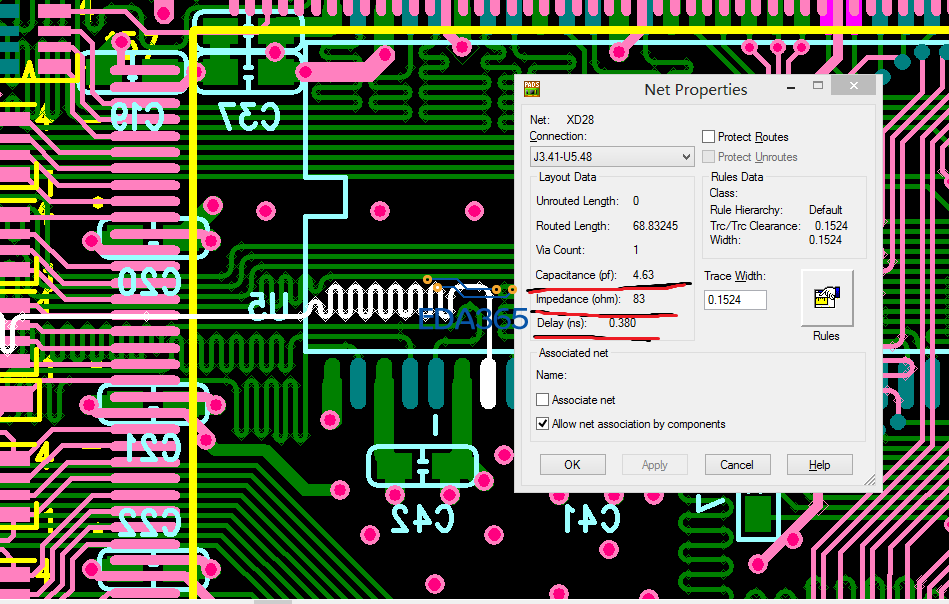Click the Via Count value 1
The image size is (949, 604).
point(635,249)
